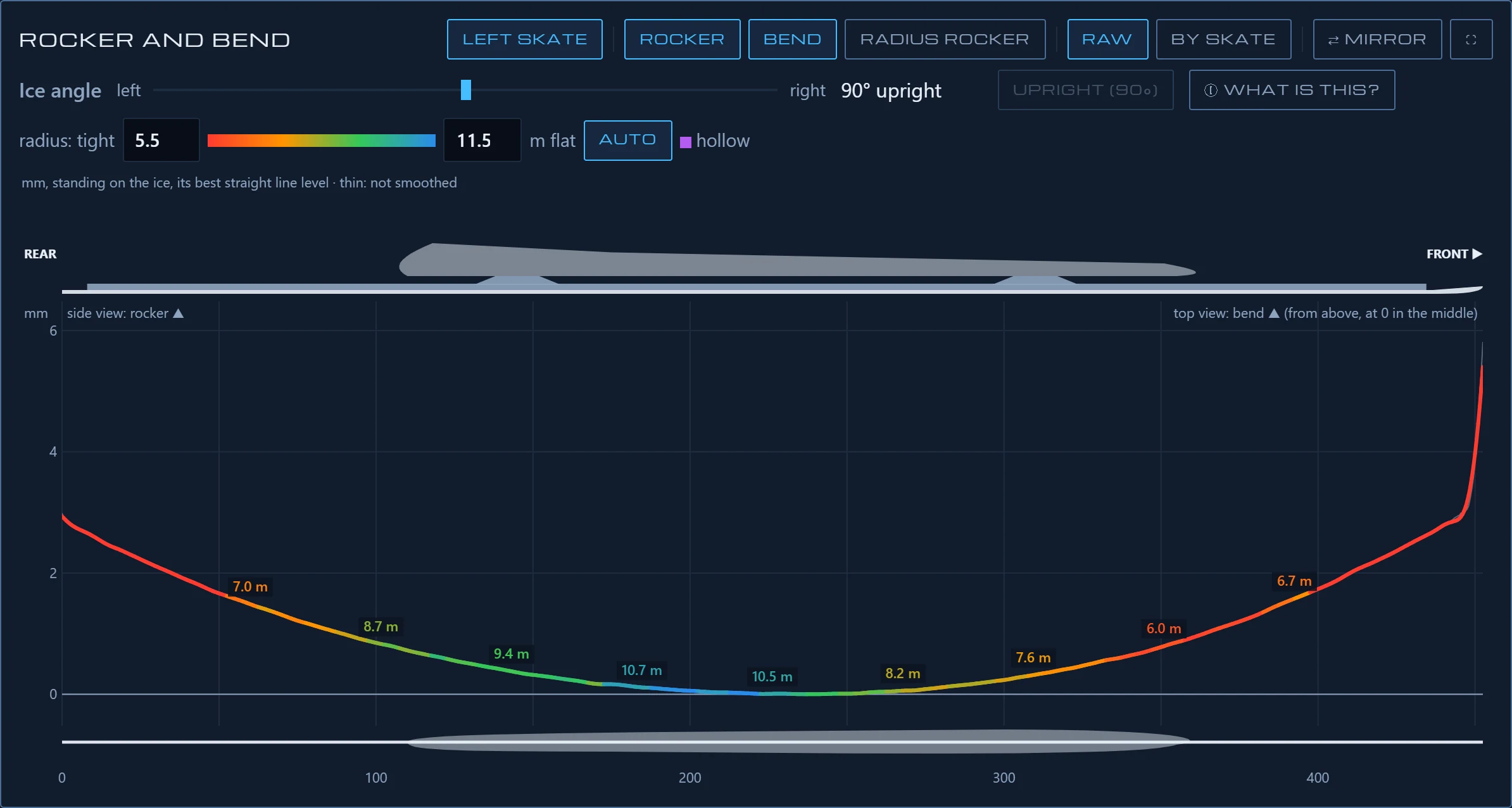This screenshot has height=808, width=1512.
Task: Enable the RADIUS ROCKER view
Action: pos(945,39)
